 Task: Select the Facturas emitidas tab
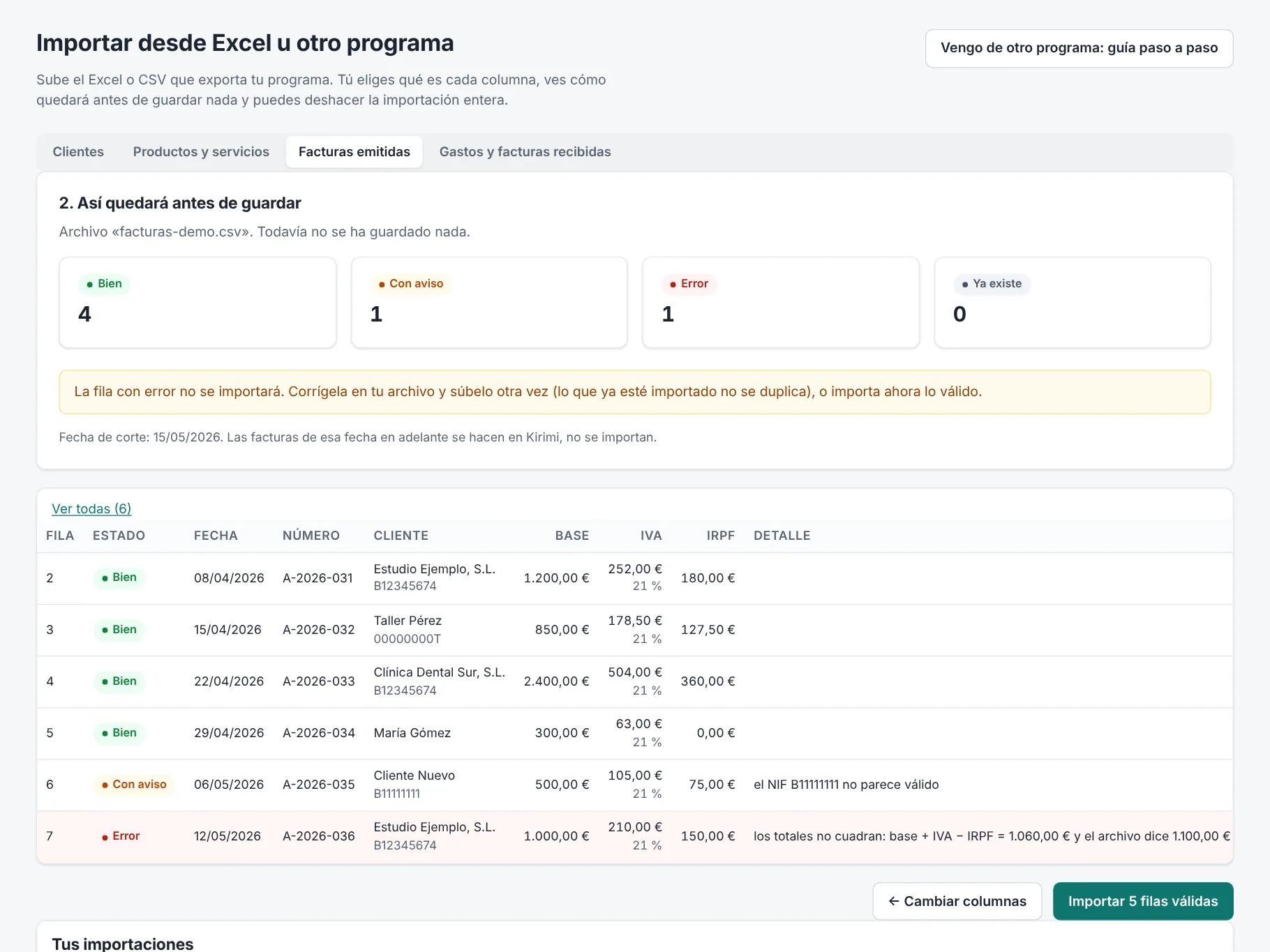pos(354,151)
